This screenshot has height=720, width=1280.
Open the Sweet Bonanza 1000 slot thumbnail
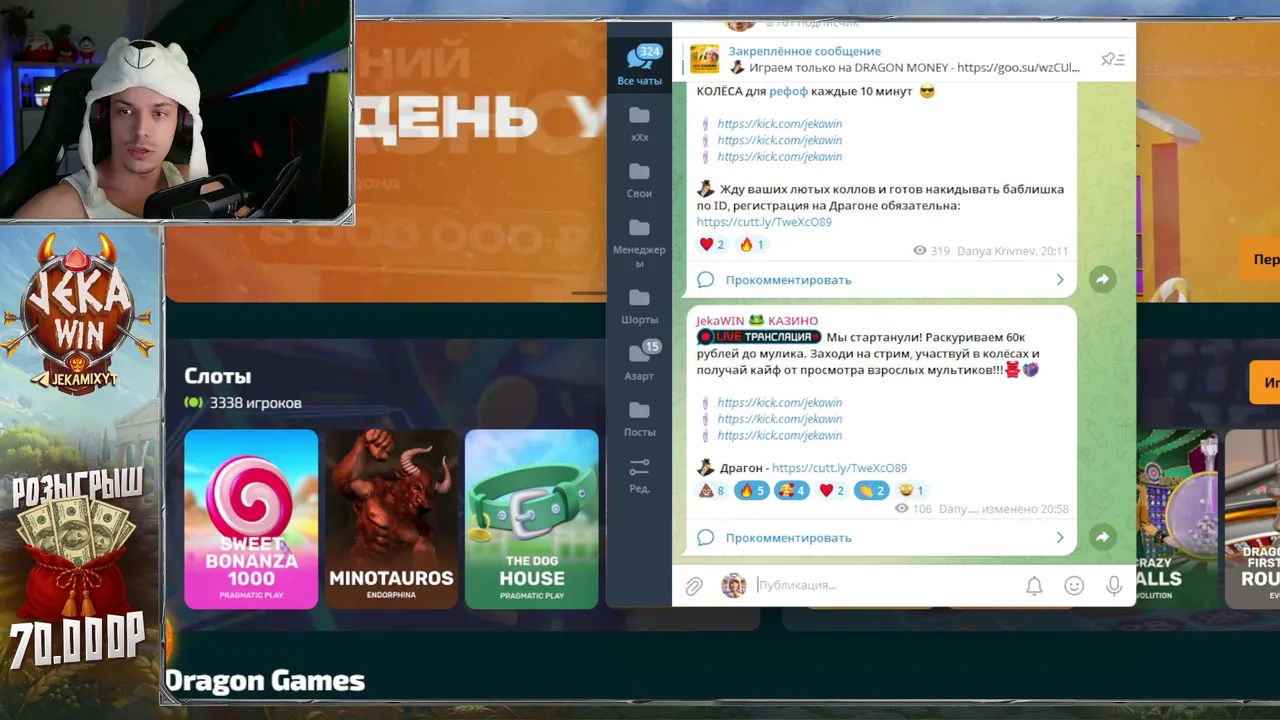click(251, 519)
